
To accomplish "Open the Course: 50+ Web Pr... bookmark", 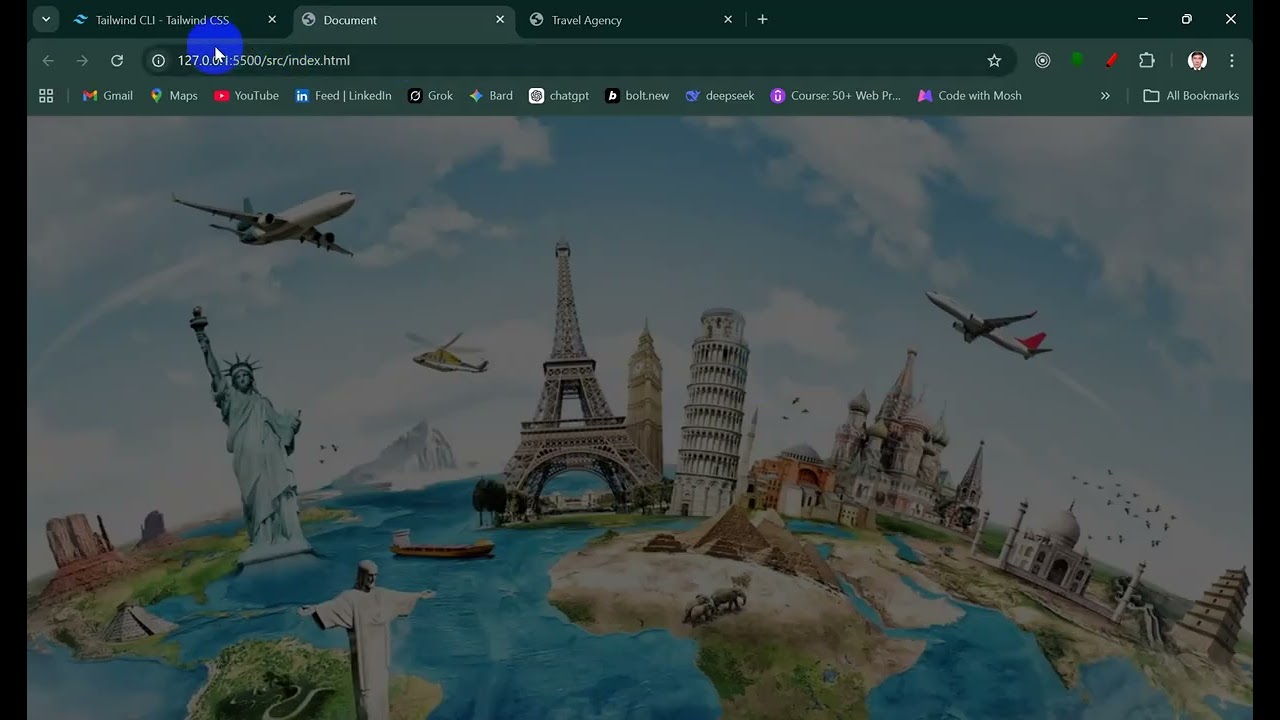I will coord(836,96).
